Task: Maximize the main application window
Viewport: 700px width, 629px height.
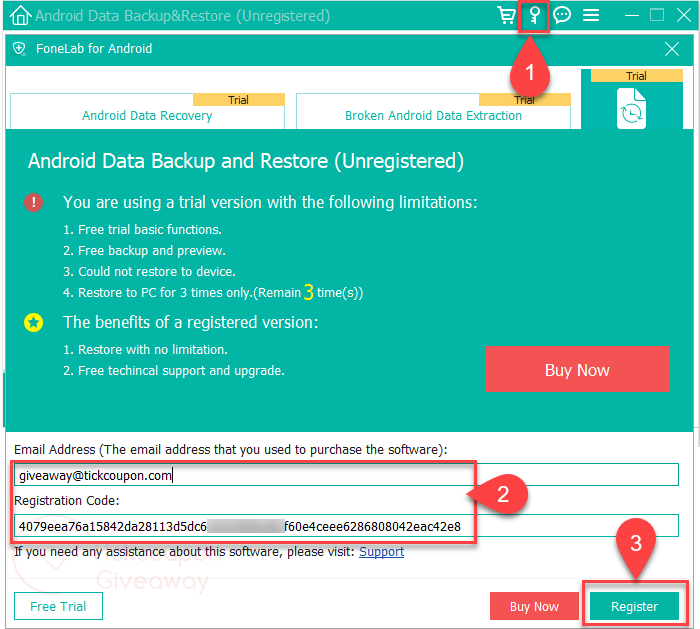Action: [657, 15]
